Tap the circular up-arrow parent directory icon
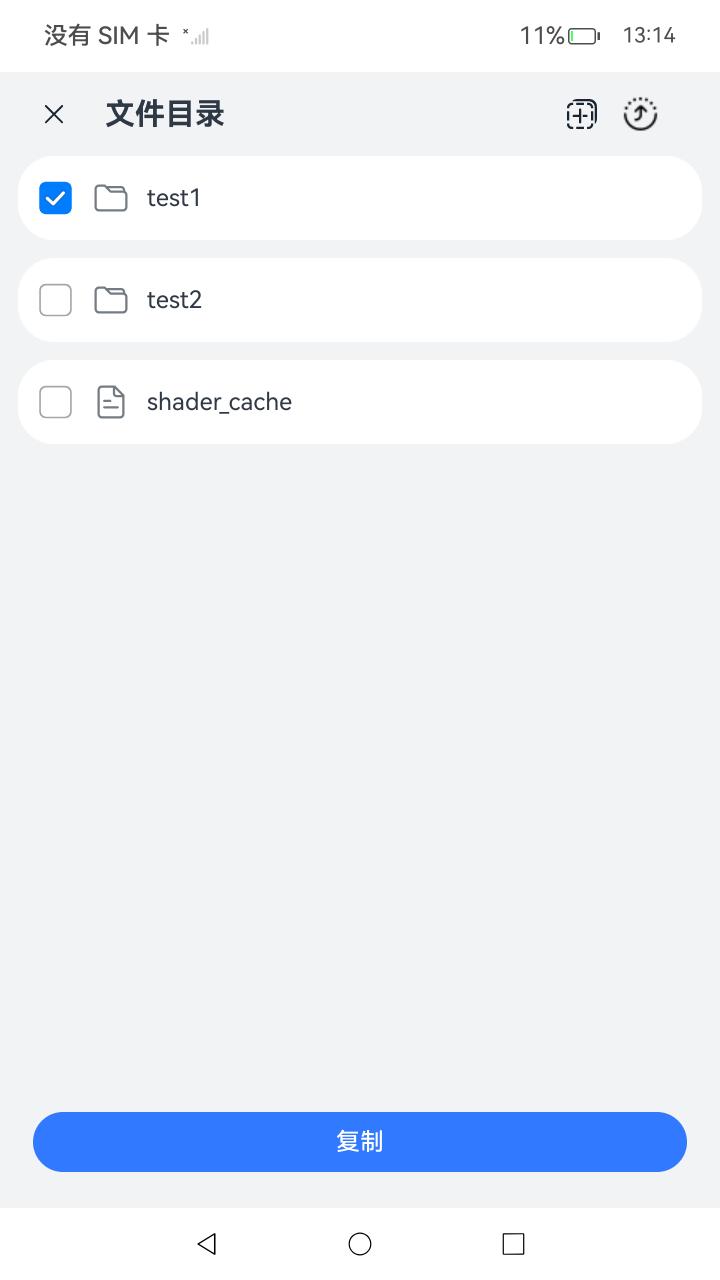Viewport: 720px width, 1280px height. coord(640,115)
